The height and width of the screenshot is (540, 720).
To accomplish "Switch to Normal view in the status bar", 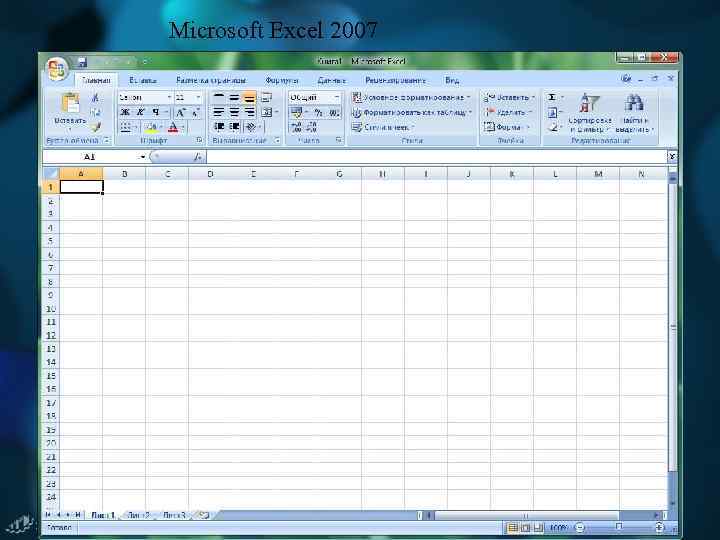I will tap(512, 528).
